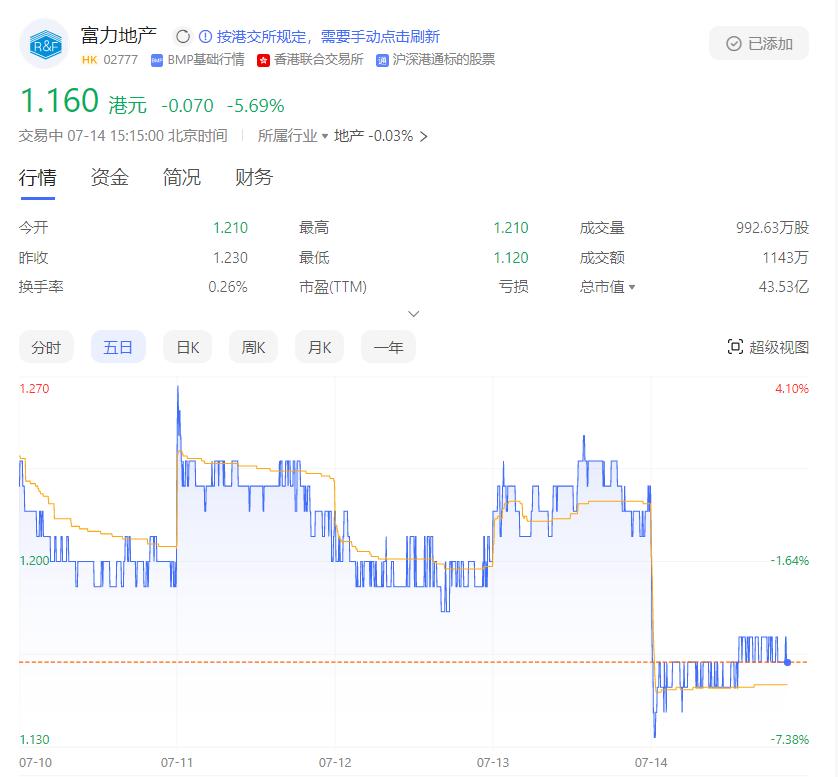The height and width of the screenshot is (777, 838).
Task: Open the 简况 tab
Action: (x=180, y=177)
